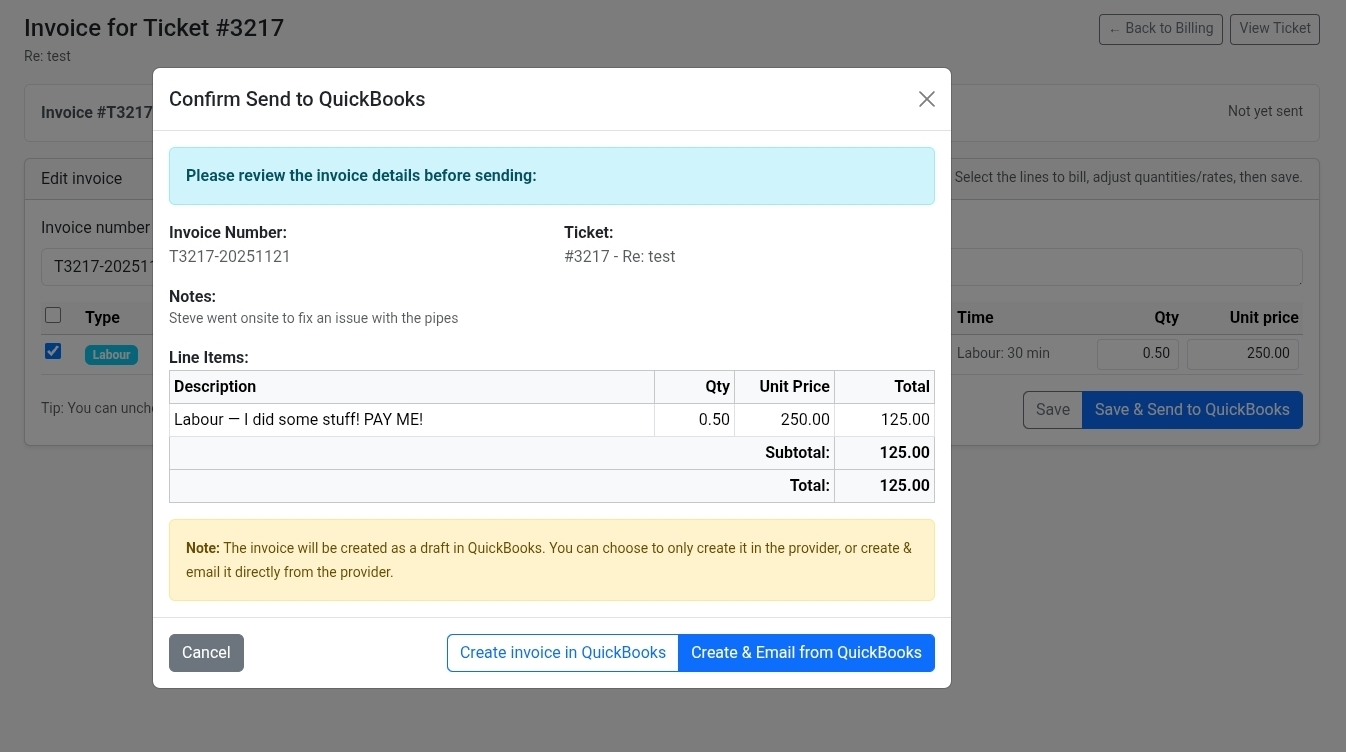Click the ticket reference #3217 - Re: test
The height and width of the screenshot is (752, 1346).
(620, 256)
